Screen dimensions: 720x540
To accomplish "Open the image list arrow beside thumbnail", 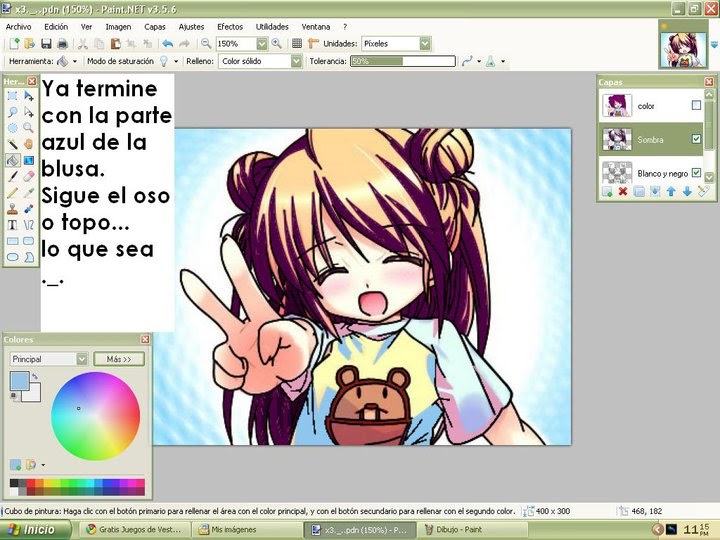I will [x=714, y=45].
